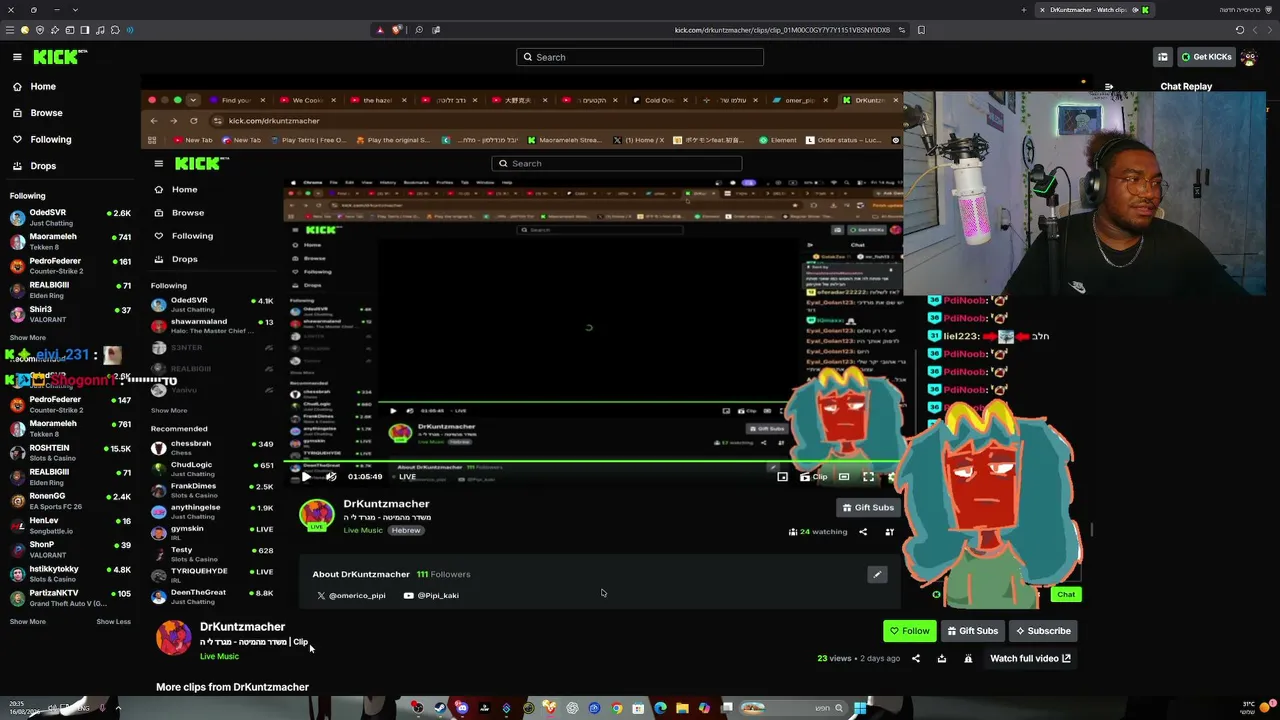Click the Subscribe button

1042,631
